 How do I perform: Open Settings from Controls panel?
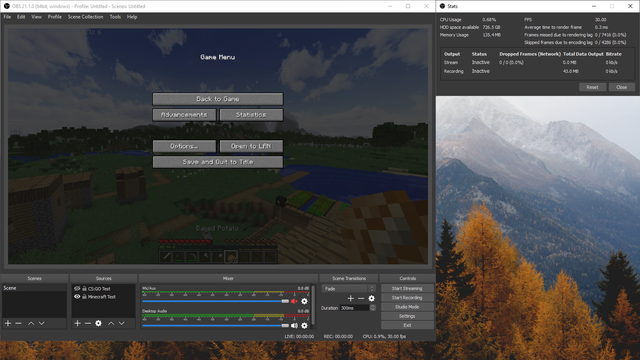pyautogui.click(x=407, y=316)
